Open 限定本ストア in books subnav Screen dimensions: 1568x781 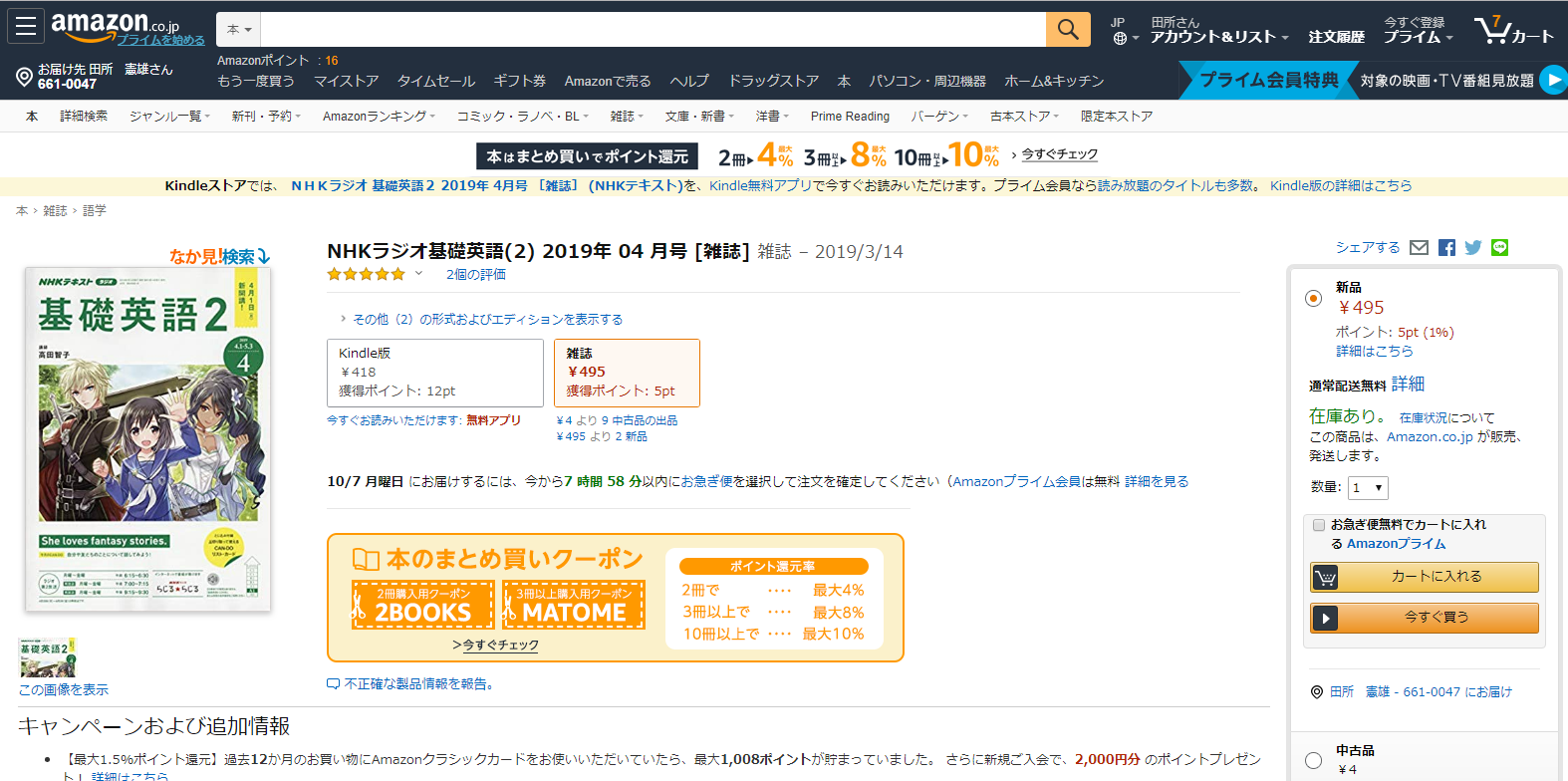pos(1117,117)
